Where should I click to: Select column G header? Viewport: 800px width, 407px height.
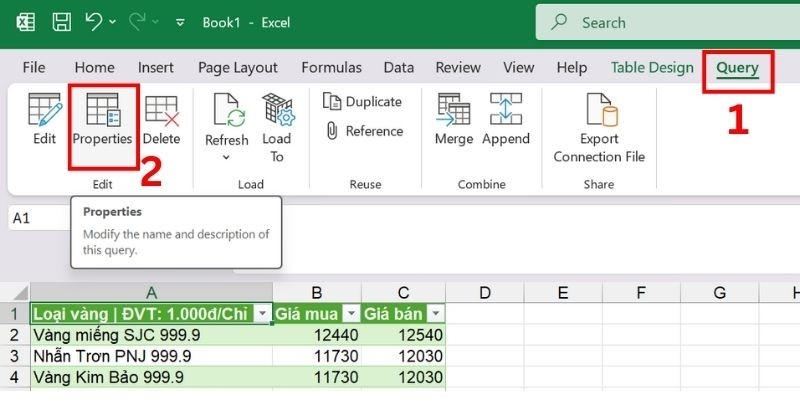pyautogui.click(x=719, y=293)
